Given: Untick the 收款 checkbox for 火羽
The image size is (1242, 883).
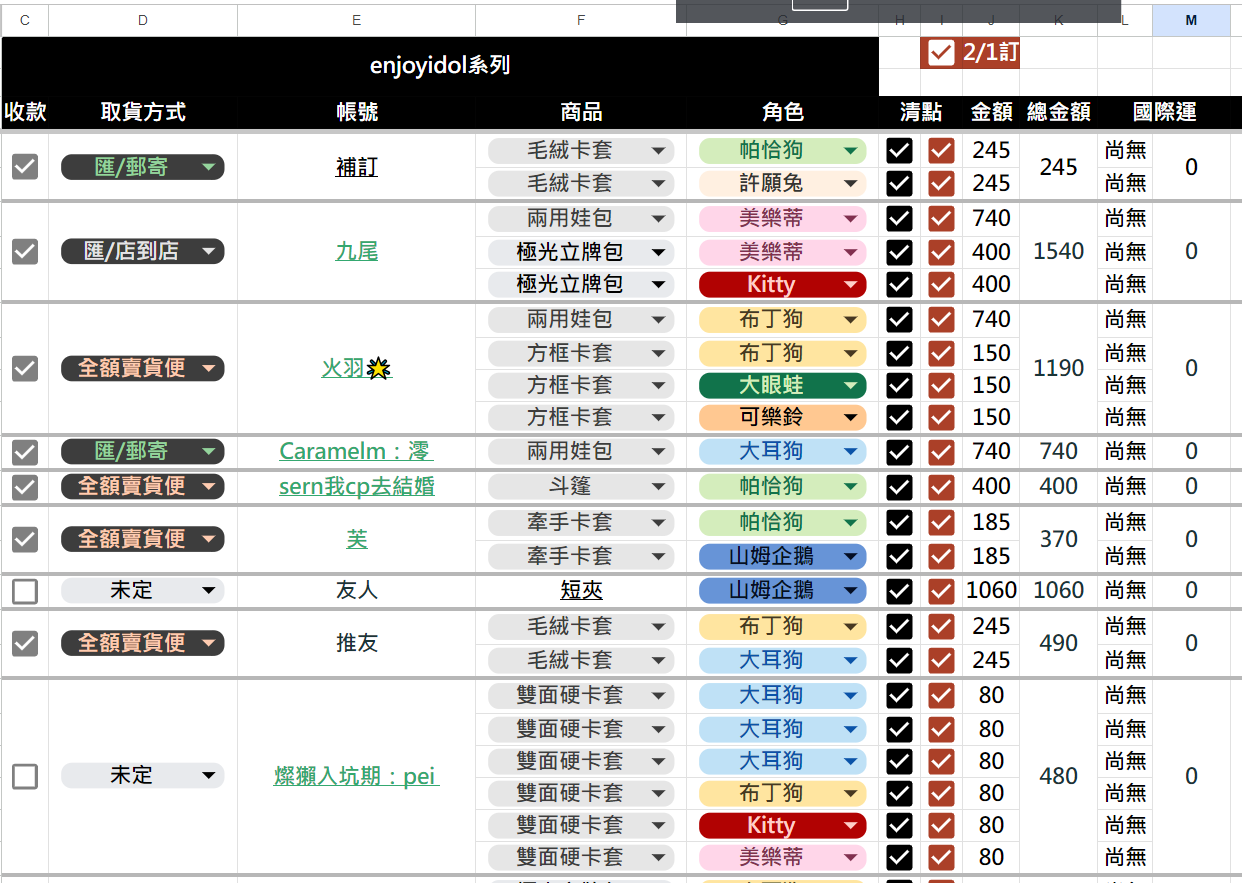Looking at the screenshot, I should (x=25, y=369).
